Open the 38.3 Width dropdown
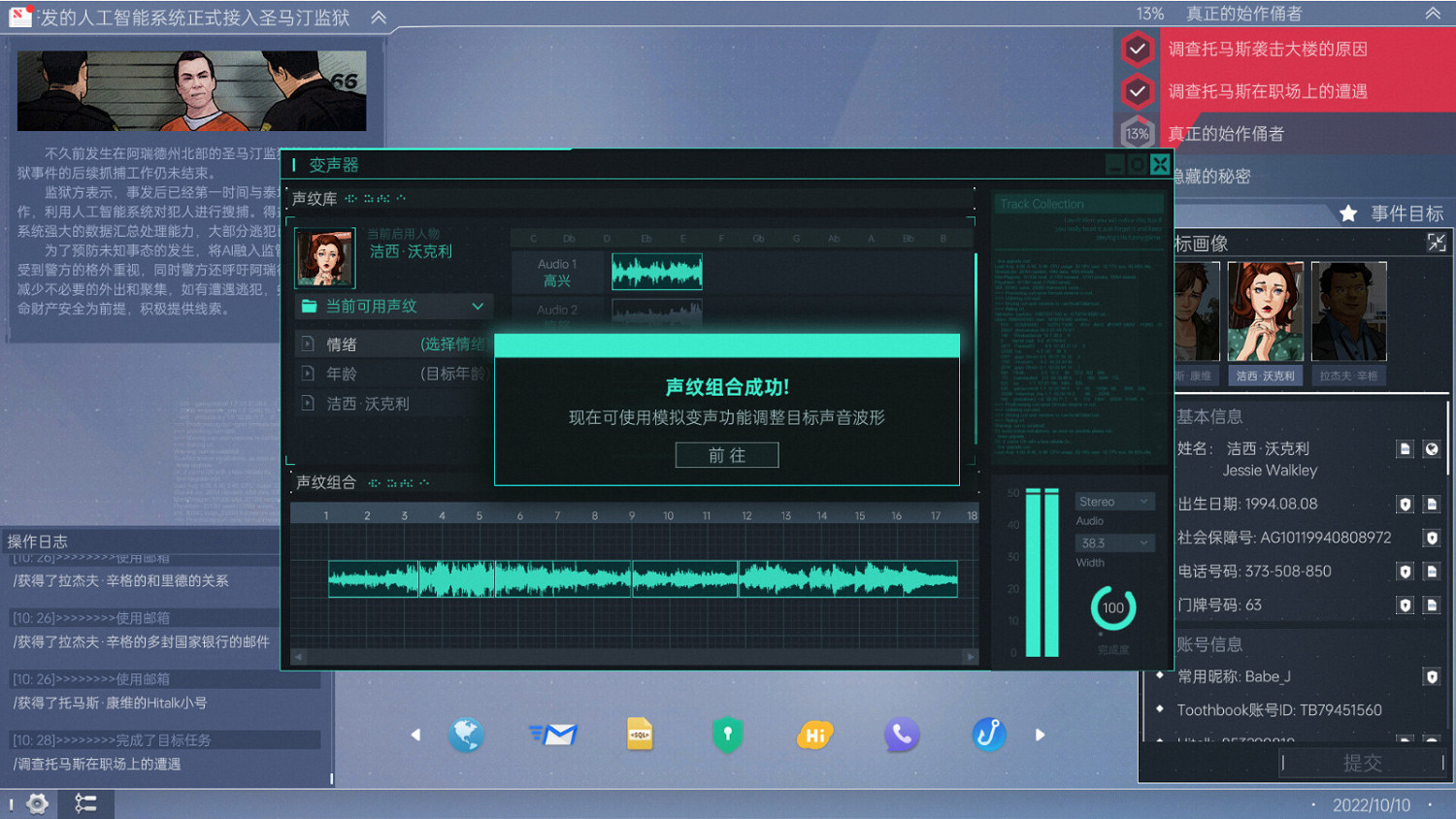Screen dimensions: 1456x819 [x=1114, y=541]
